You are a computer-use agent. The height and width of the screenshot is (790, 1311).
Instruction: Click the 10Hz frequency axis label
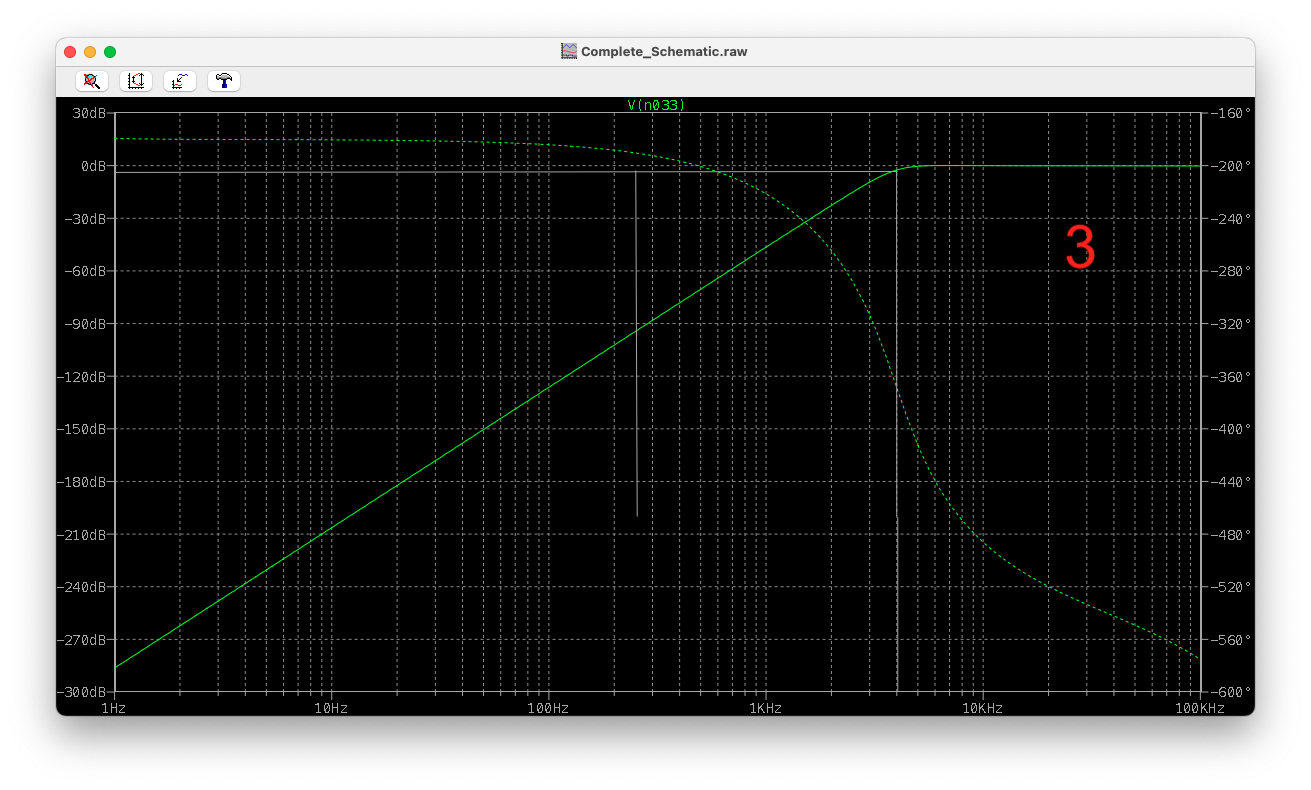pyautogui.click(x=331, y=708)
